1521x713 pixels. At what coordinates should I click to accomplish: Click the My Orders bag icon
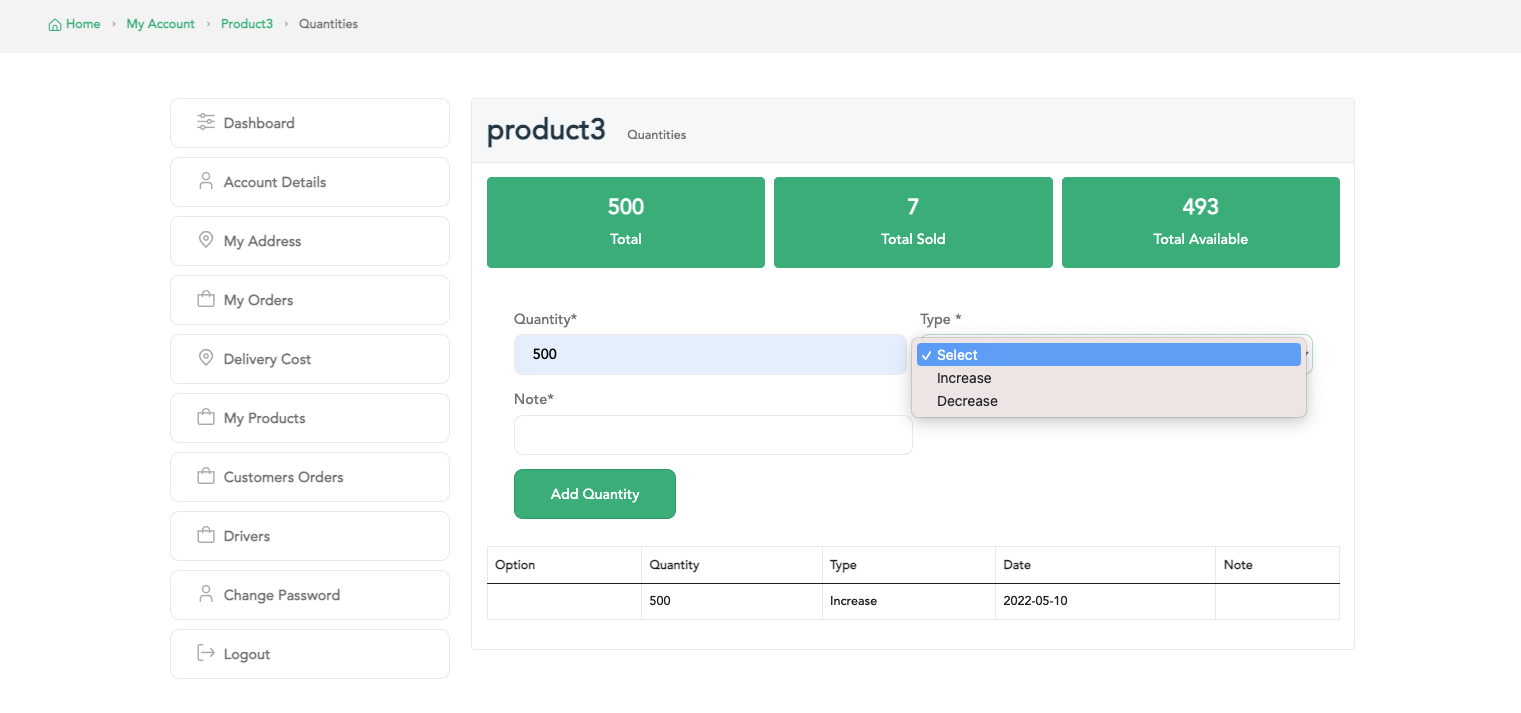pos(206,299)
